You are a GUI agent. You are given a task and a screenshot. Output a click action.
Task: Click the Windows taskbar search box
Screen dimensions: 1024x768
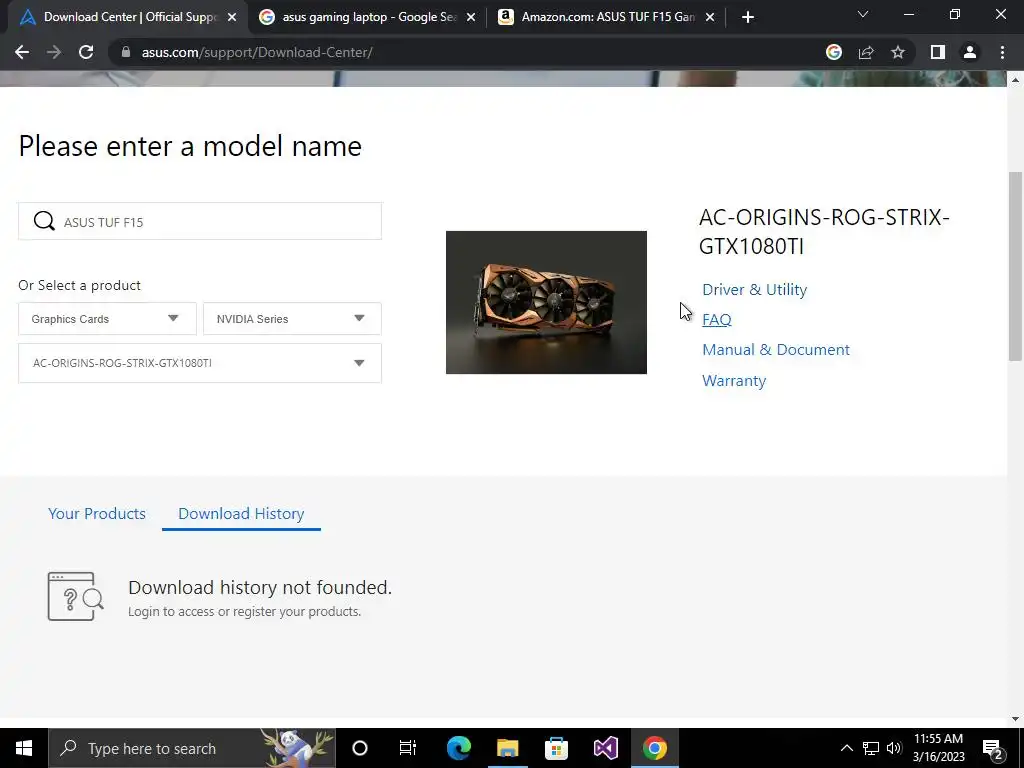tap(192, 748)
